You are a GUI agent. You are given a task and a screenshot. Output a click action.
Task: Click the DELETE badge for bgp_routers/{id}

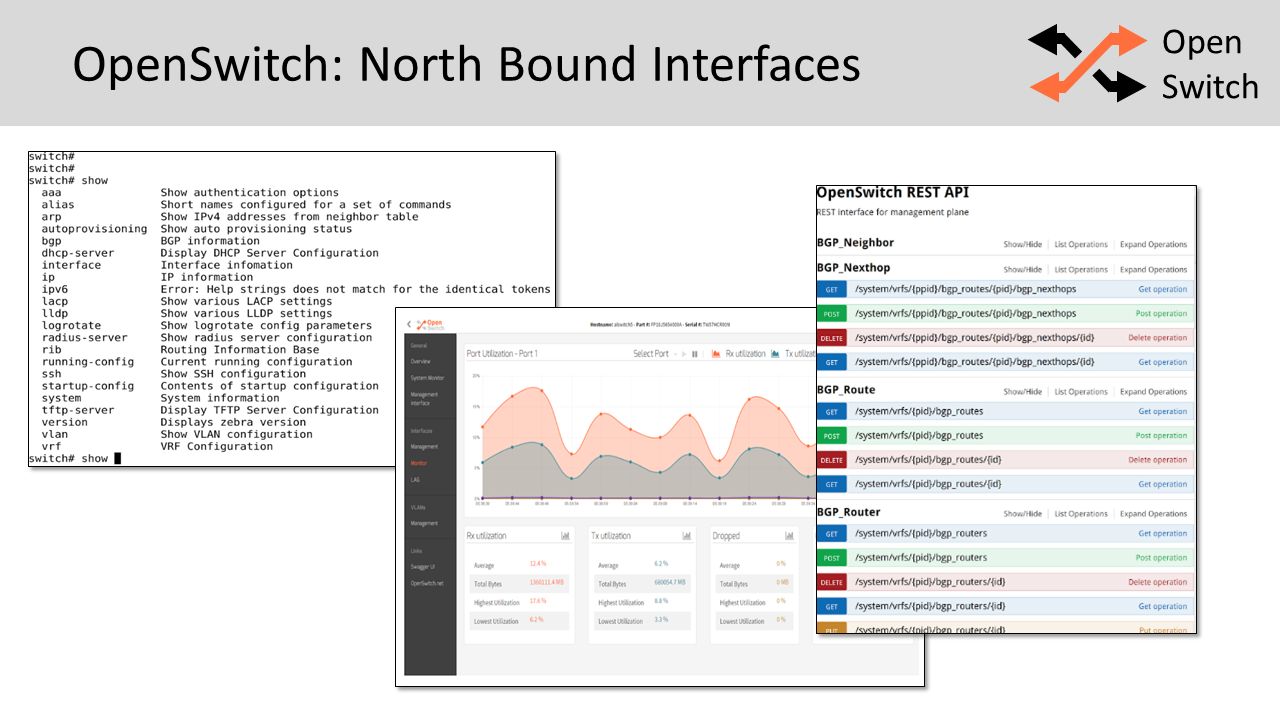[831, 582]
